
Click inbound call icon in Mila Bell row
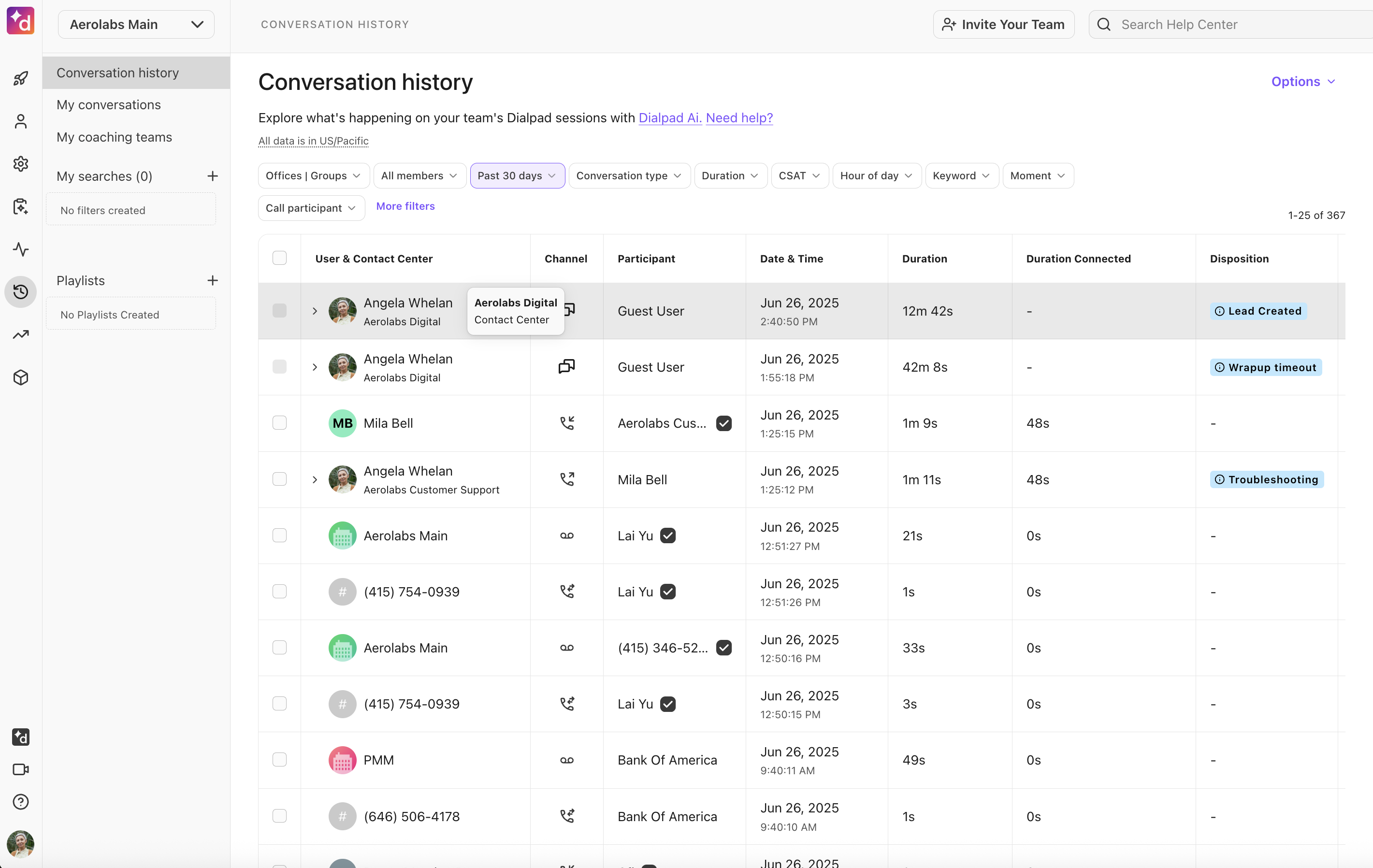coord(567,423)
